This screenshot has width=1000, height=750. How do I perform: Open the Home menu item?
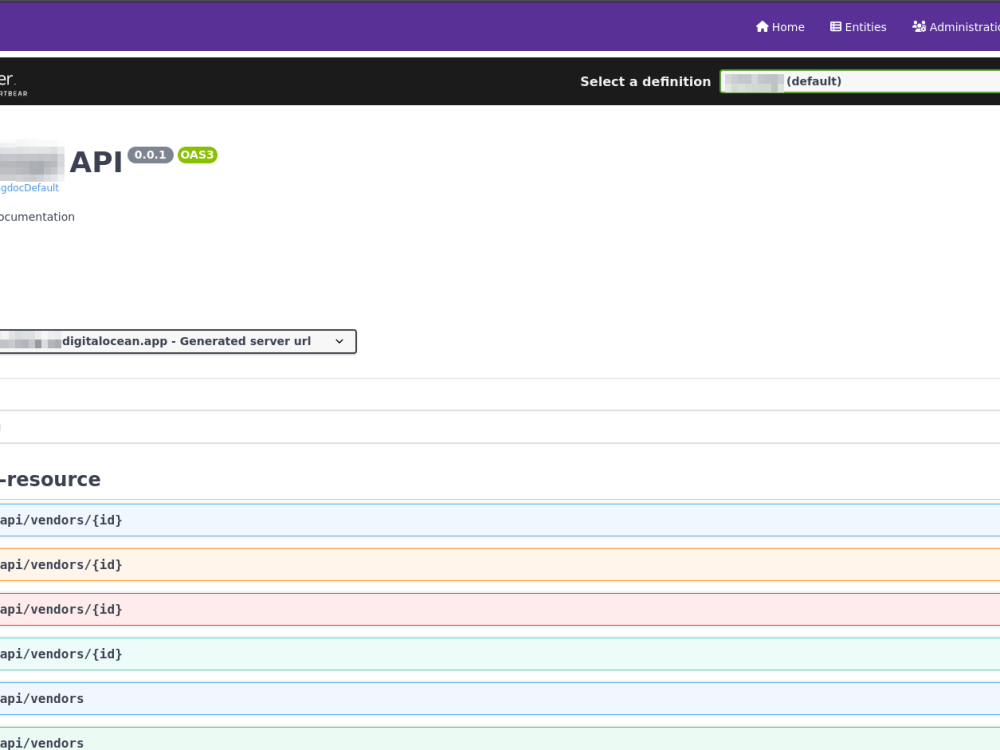(780, 27)
